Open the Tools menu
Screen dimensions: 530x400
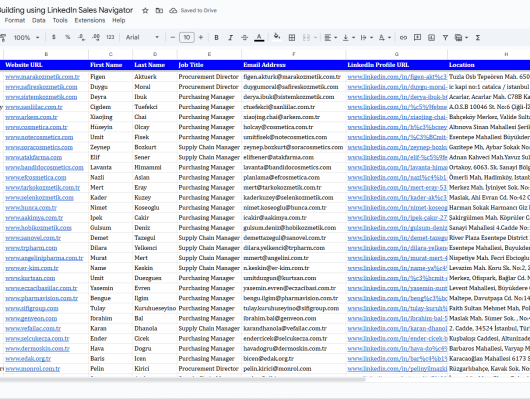[60, 20]
